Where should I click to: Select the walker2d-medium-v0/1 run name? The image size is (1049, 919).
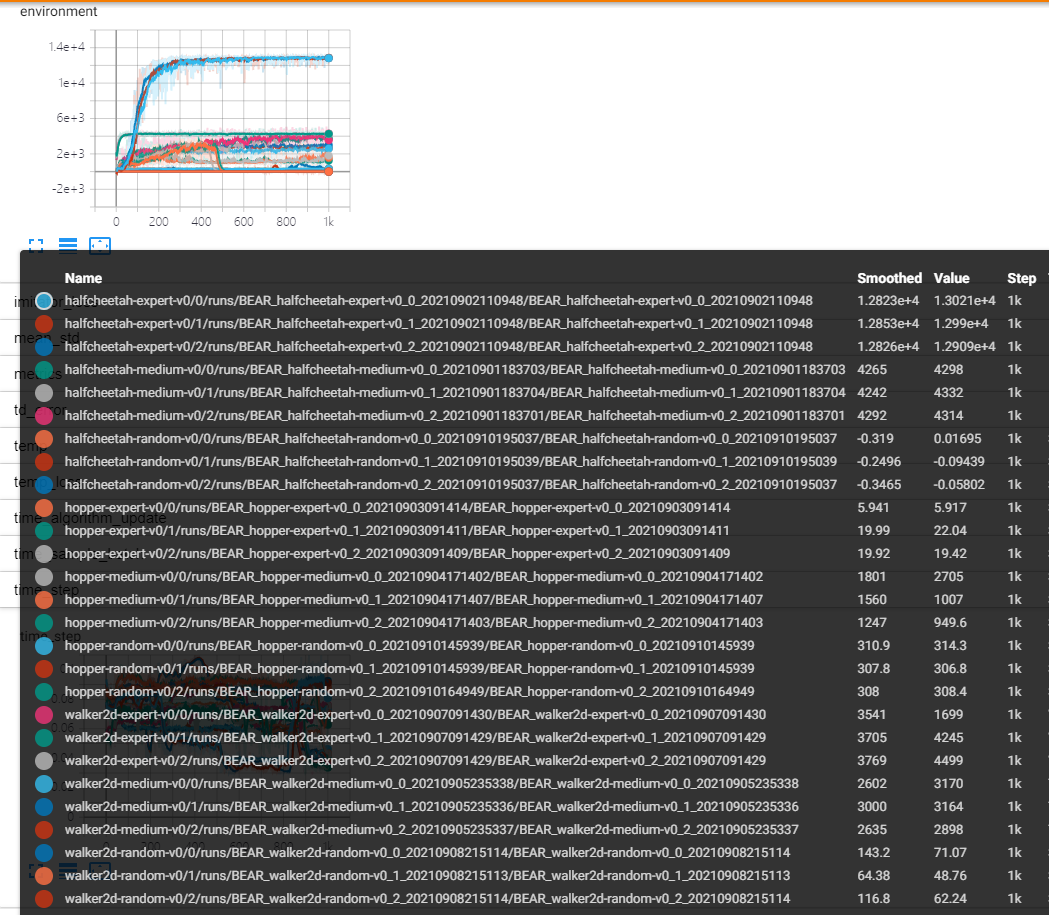(x=432, y=807)
